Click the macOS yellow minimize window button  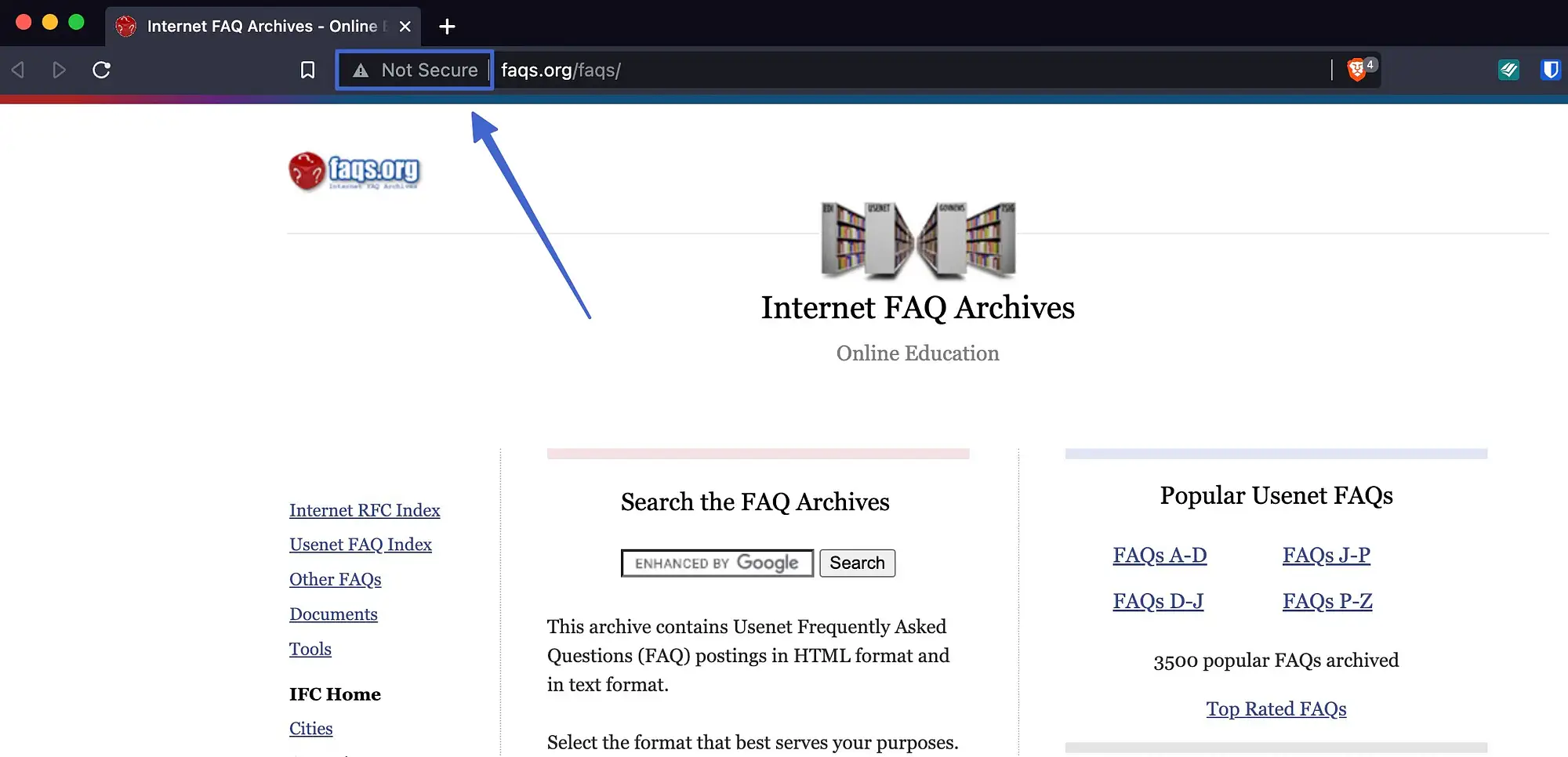coord(50,22)
